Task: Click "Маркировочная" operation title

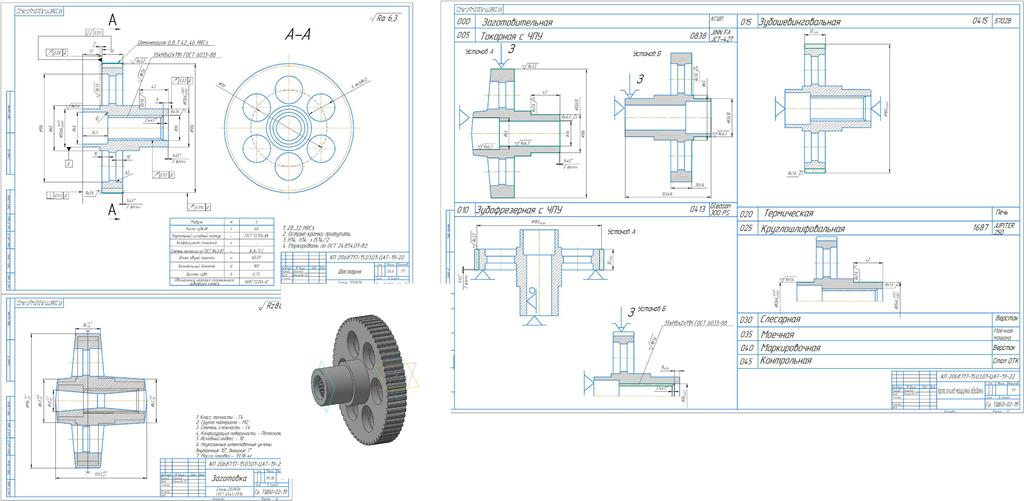Action: pos(790,347)
